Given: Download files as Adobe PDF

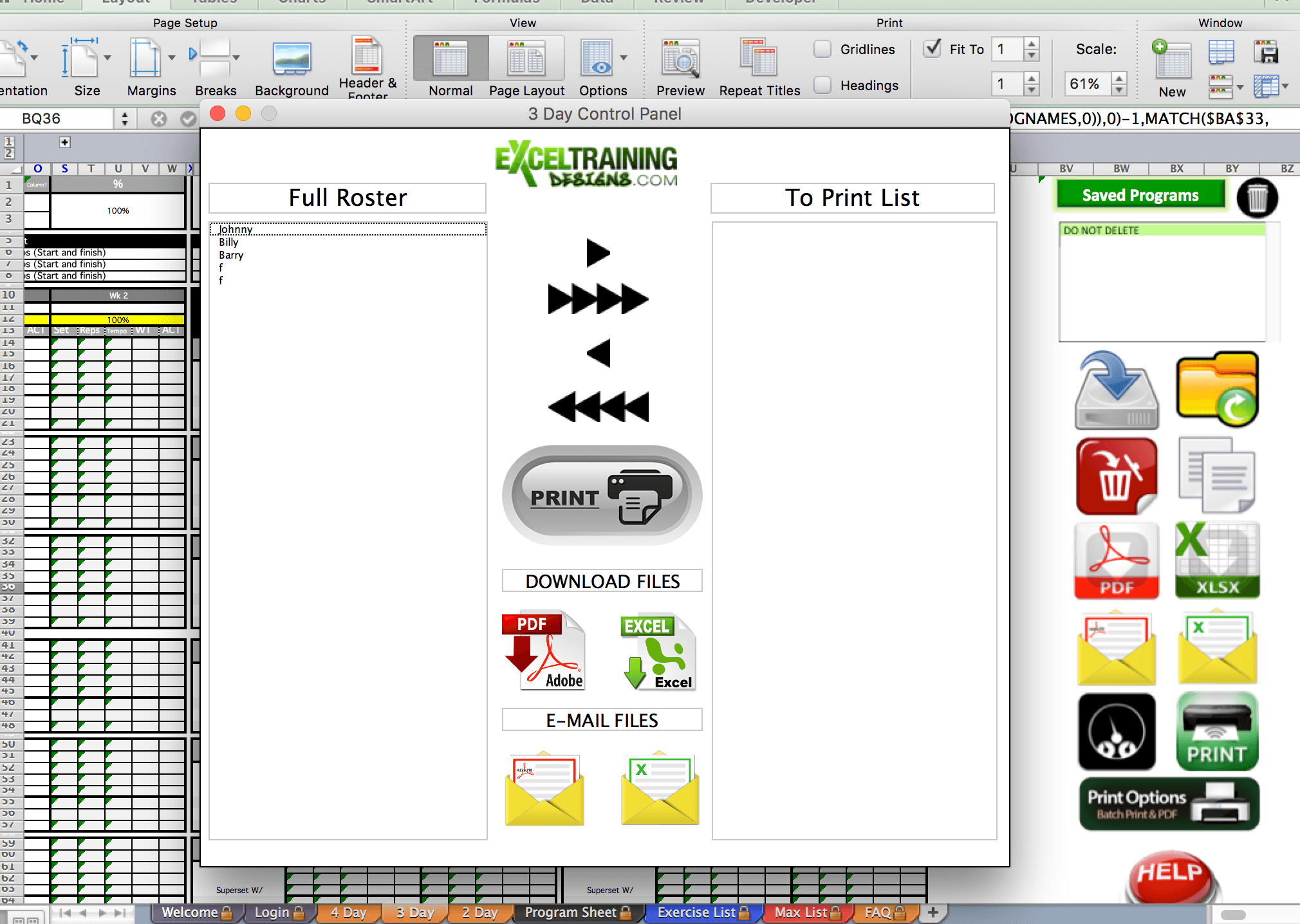Looking at the screenshot, I should (x=544, y=650).
